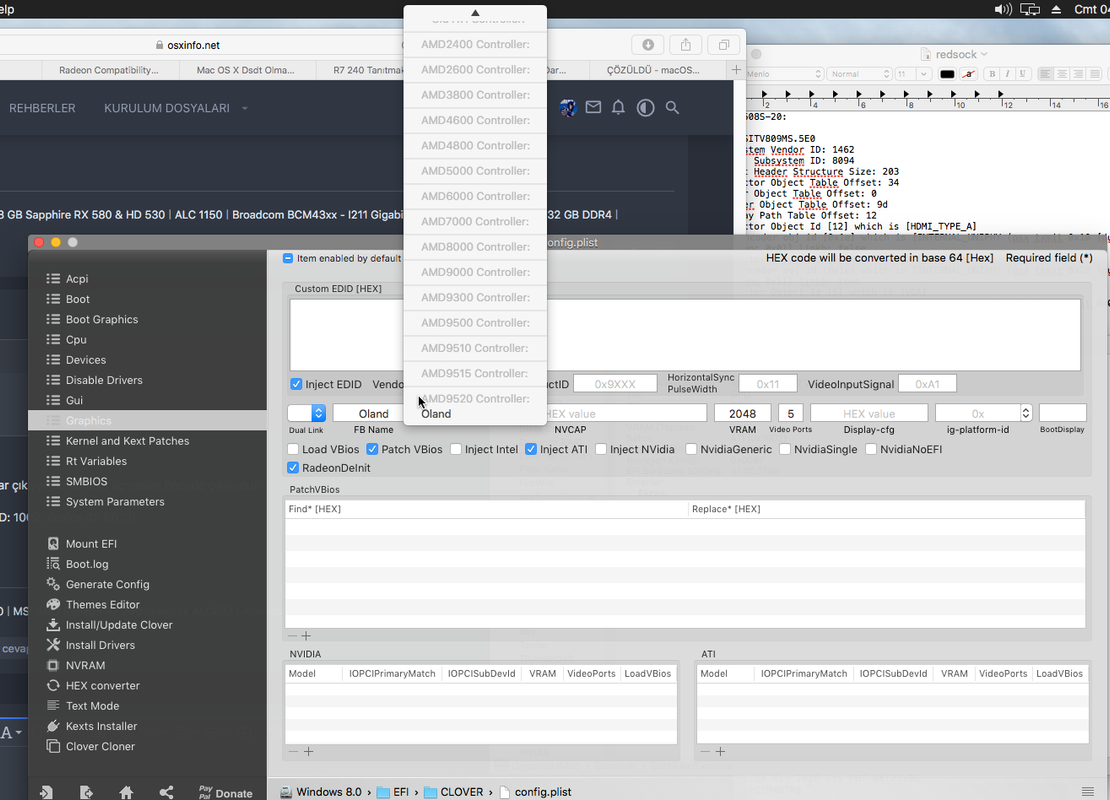Add row to ATI table
The height and width of the screenshot is (800, 1110).
click(x=721, y=752)
